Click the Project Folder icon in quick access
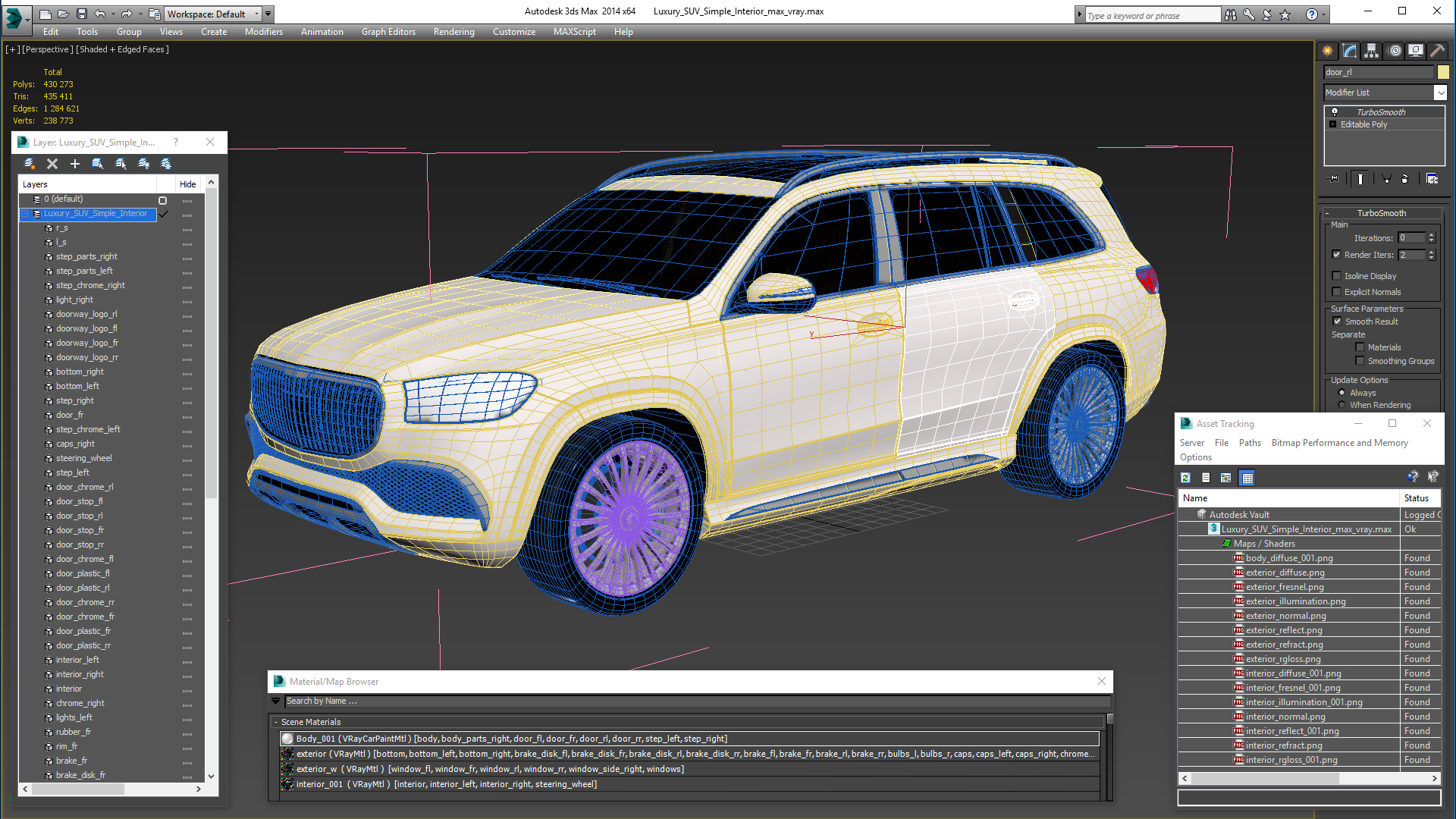This screenshot has height=819, width=1456. click(x=154, y=14)
